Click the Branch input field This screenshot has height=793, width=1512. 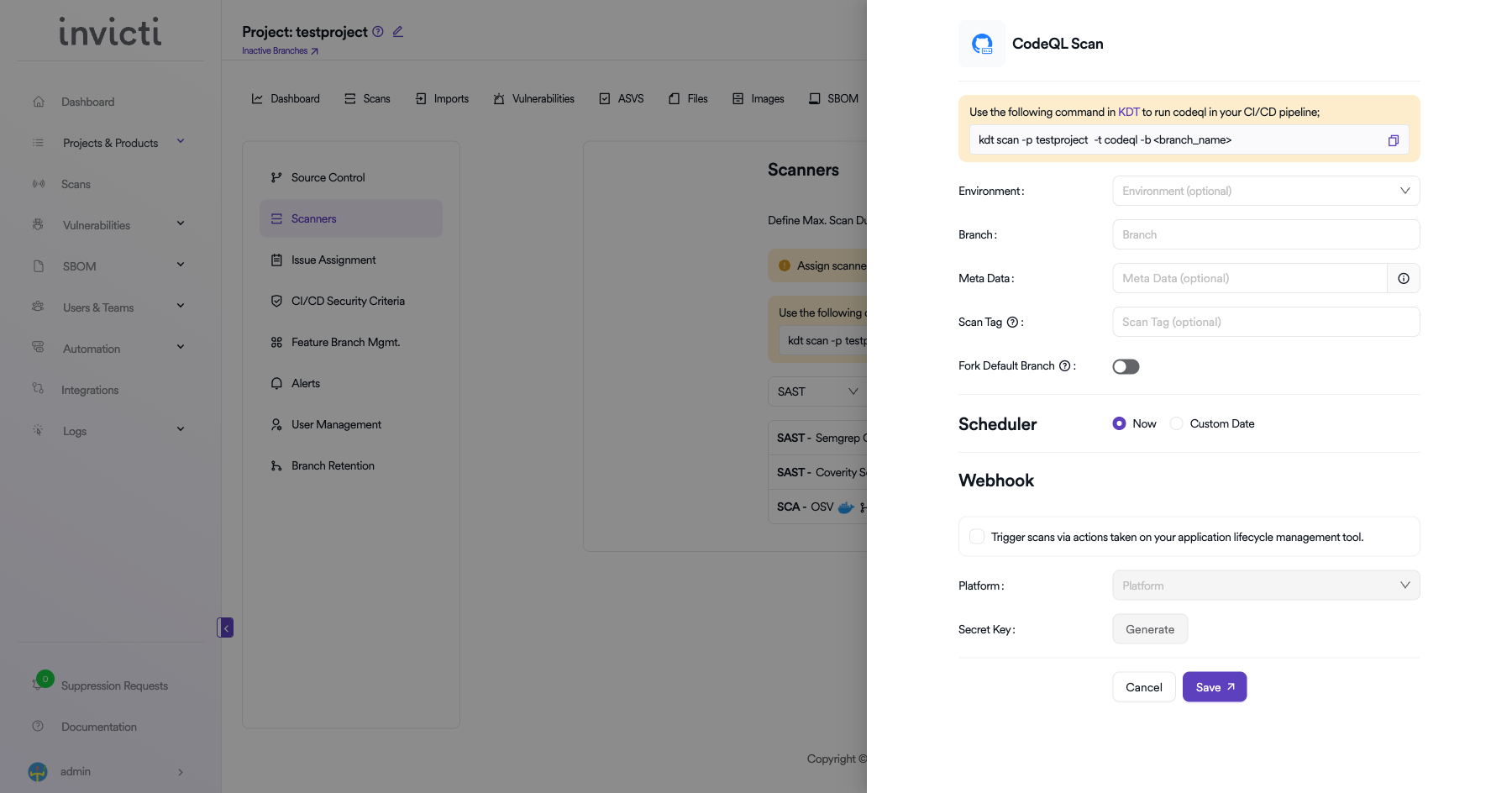1265,235
